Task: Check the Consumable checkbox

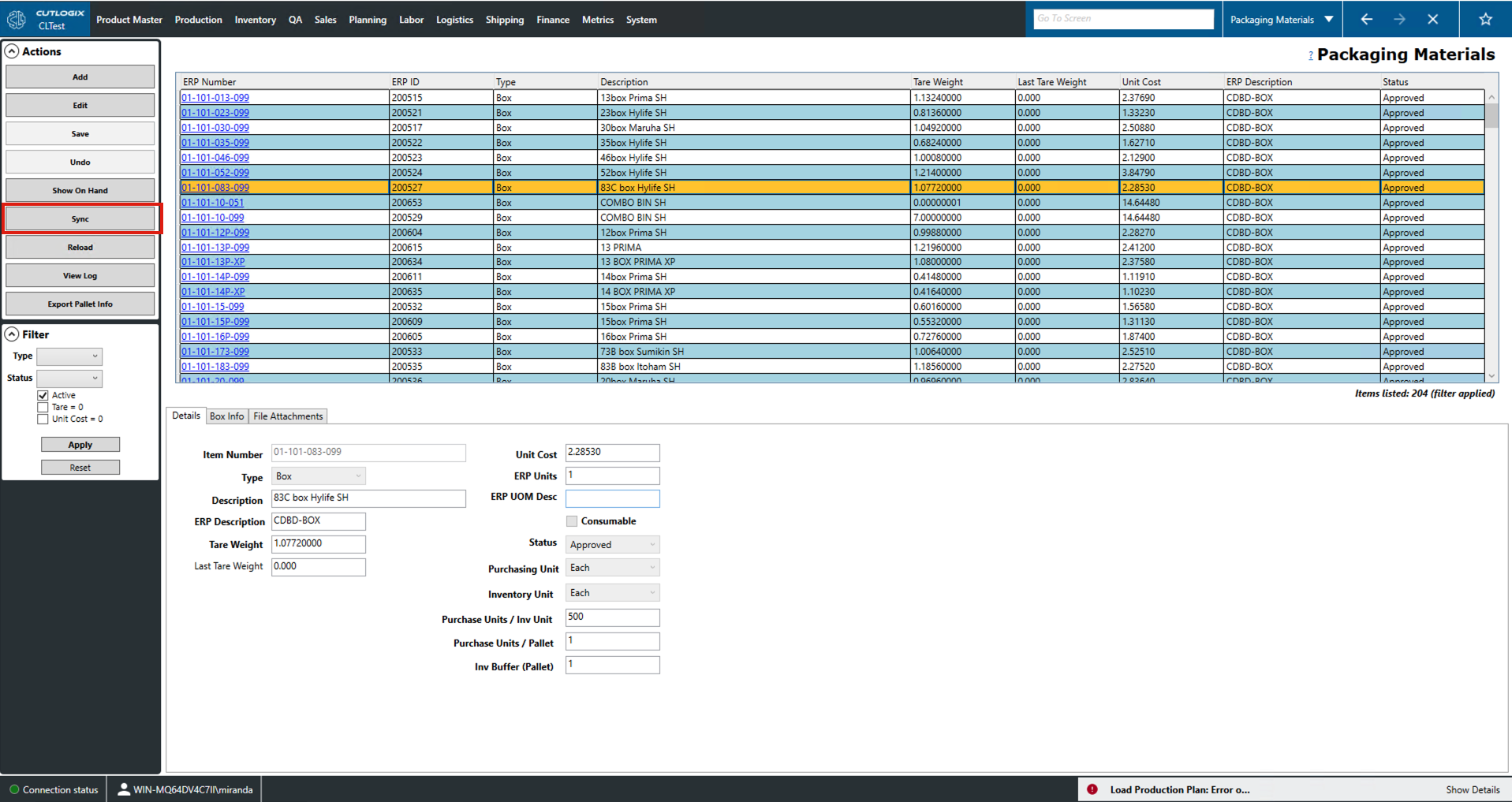Action: pyautogui.click(x=572, y=521)
